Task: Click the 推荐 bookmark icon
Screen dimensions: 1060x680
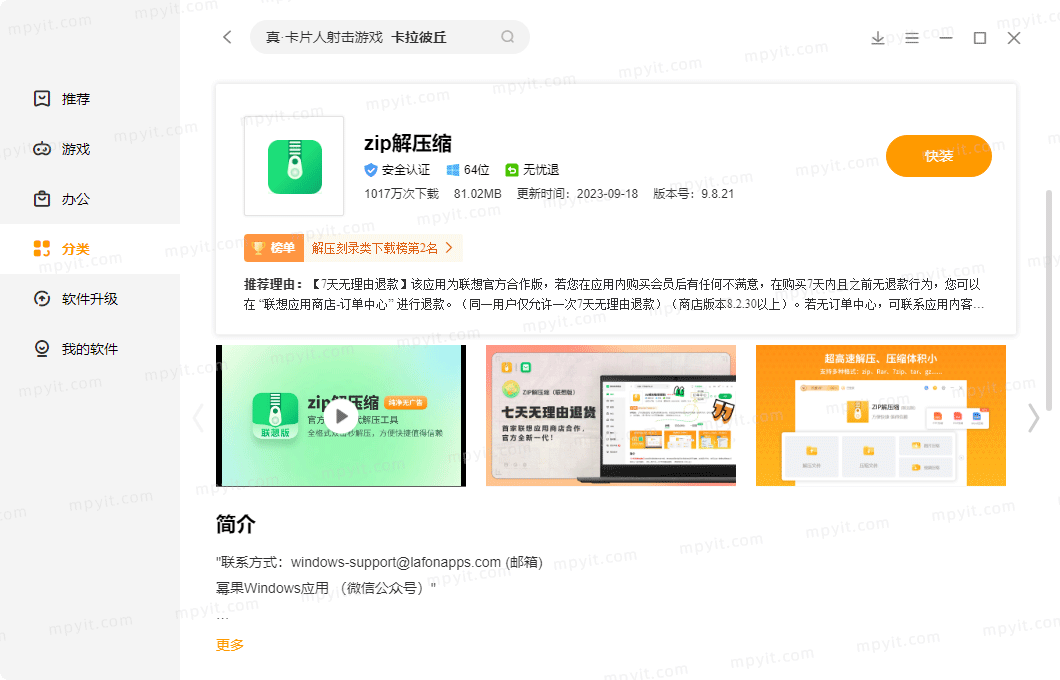Action: [42, 99]
